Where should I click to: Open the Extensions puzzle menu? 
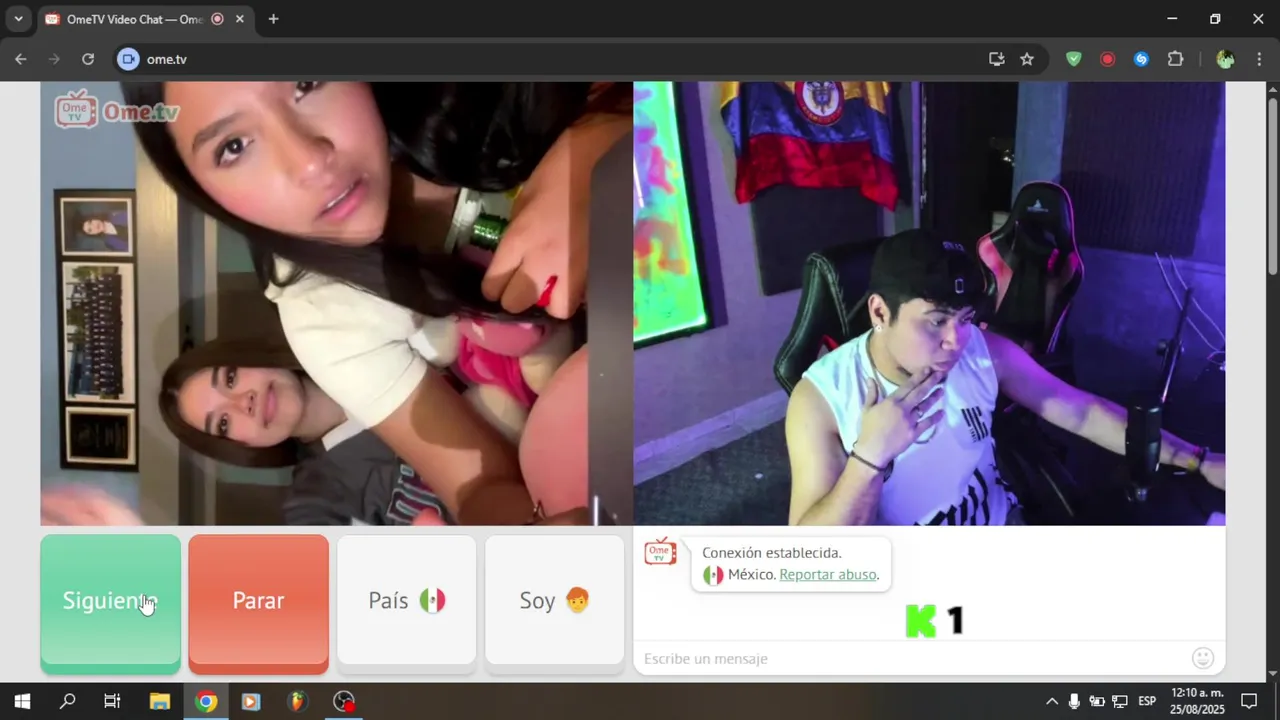coord(1176,59)
